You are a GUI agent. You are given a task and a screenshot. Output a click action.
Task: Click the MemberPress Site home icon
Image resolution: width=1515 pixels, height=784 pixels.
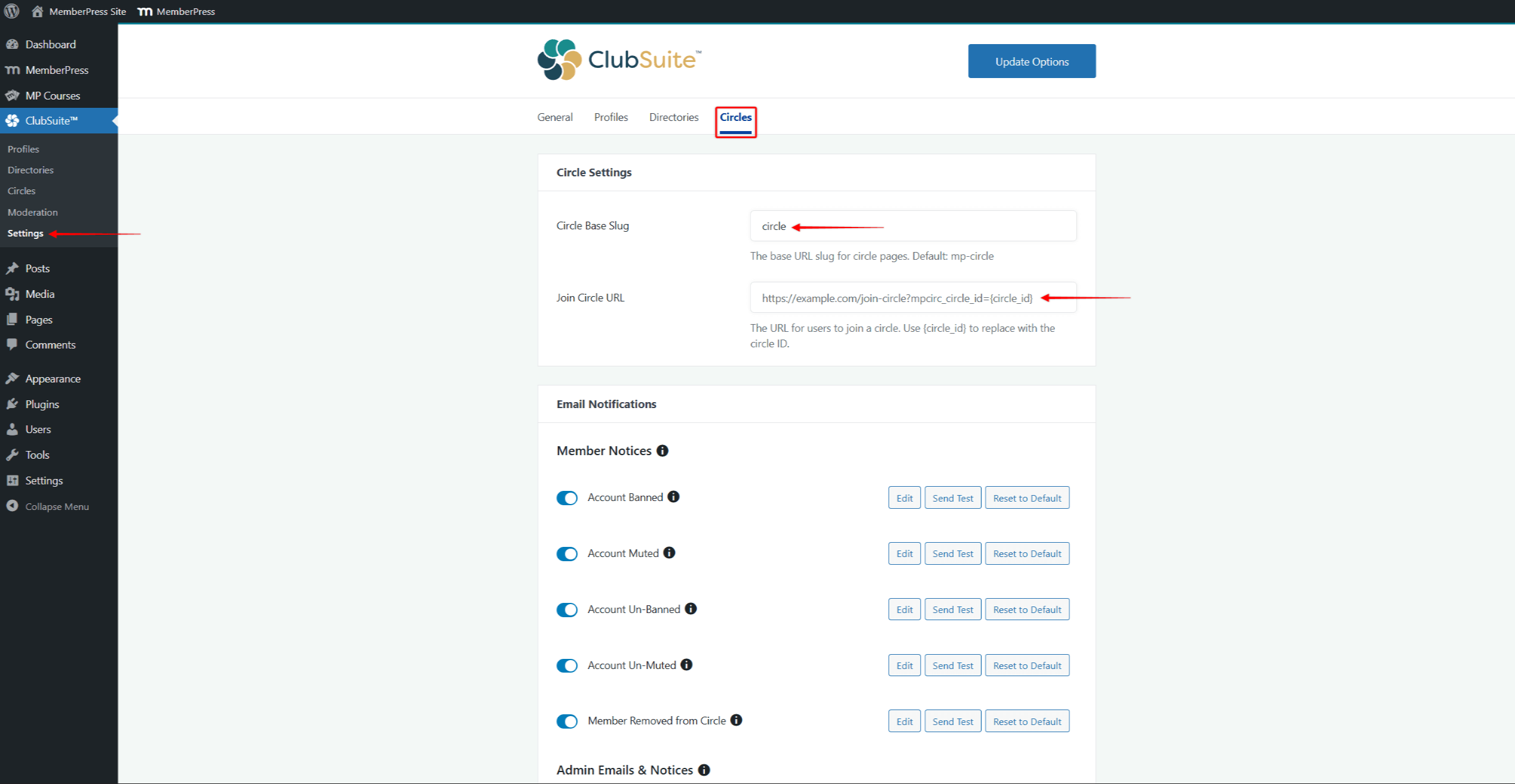[38, 11]
